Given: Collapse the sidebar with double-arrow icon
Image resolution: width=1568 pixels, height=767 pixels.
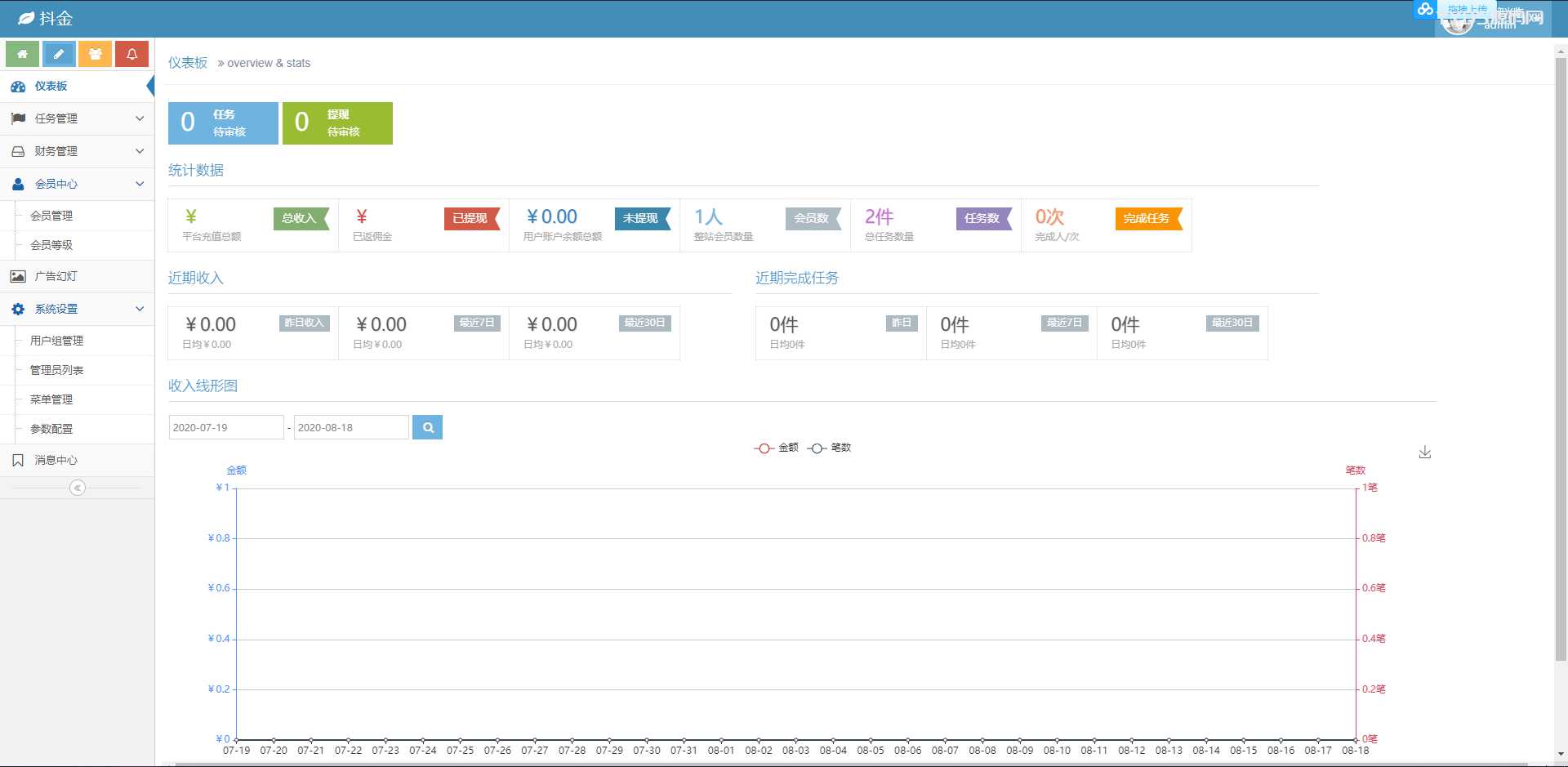Looking at the screenshot, I should 78,488.
